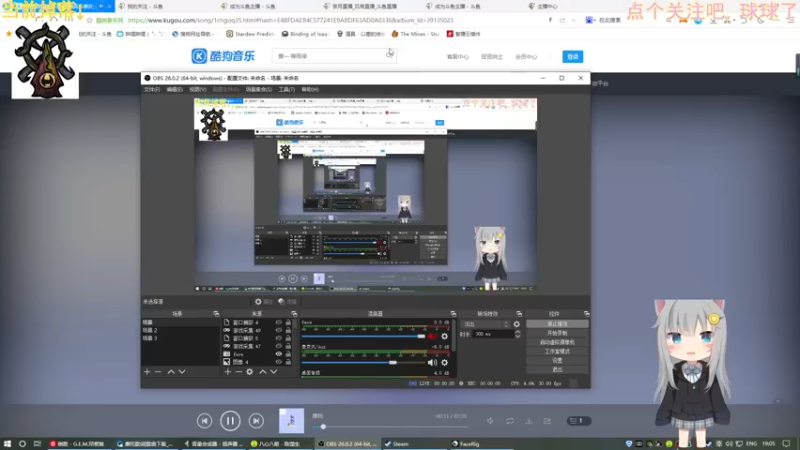Viewport: 800px width, 450px height.
Task: Pop out the Audio Mixer dock
Action: pos(453,314)
